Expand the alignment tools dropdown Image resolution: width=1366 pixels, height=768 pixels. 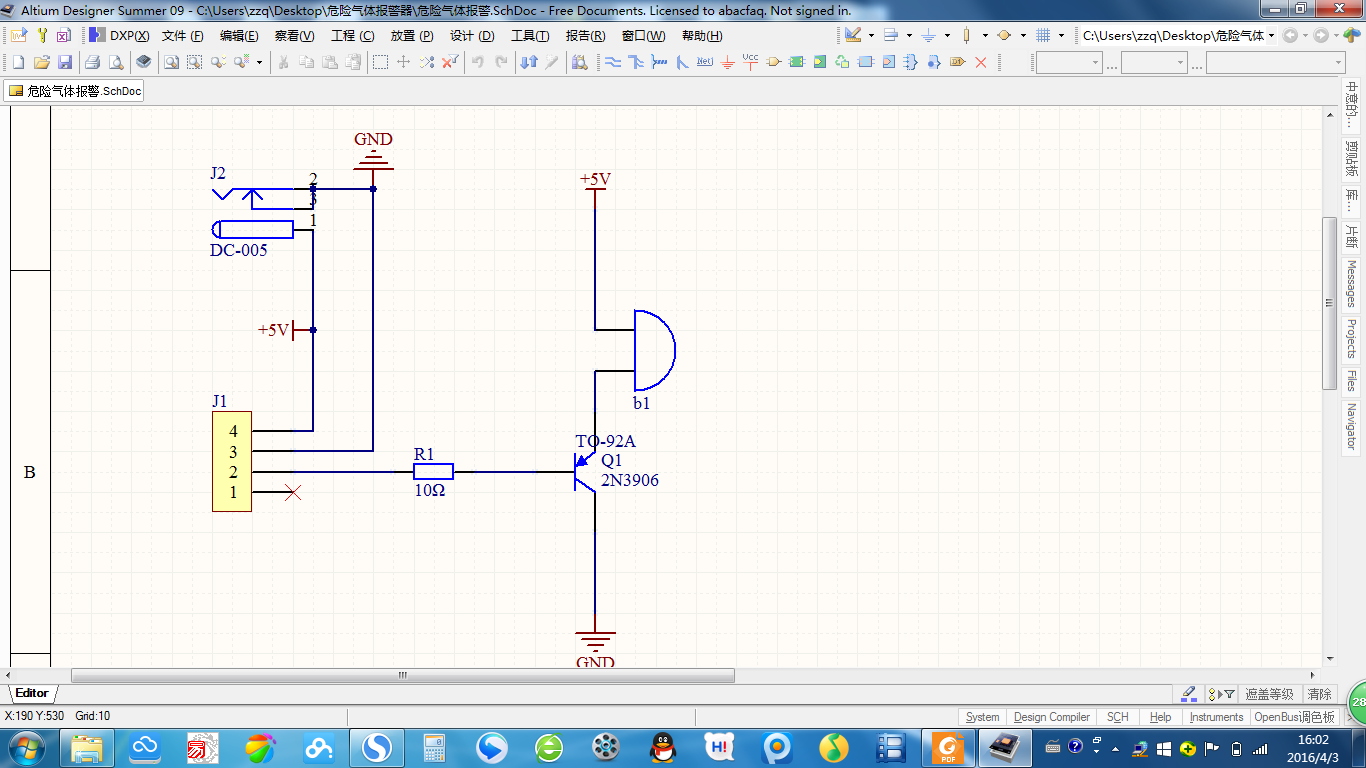point(909,35)
